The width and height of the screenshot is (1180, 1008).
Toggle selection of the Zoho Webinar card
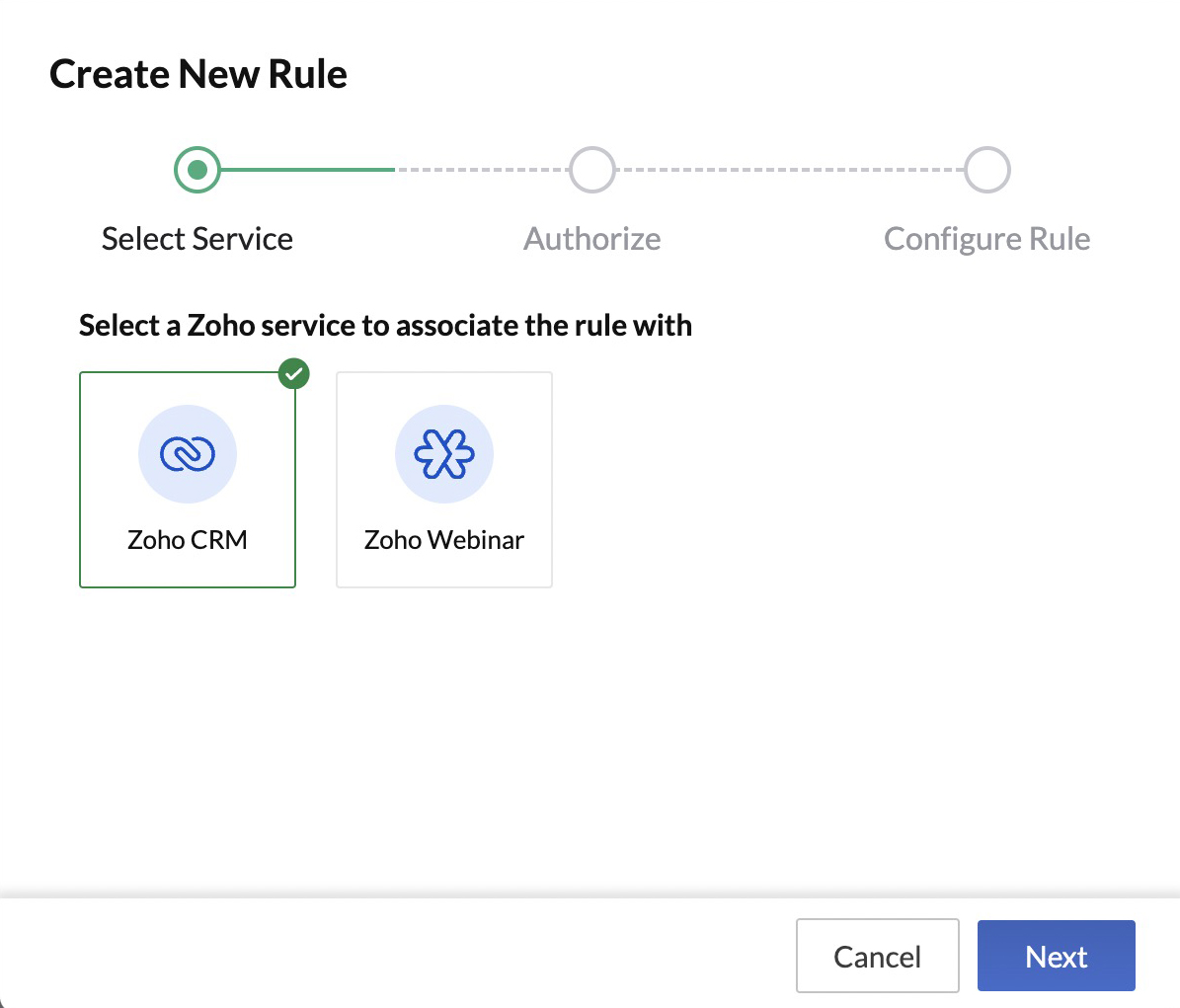click(443, 480)
